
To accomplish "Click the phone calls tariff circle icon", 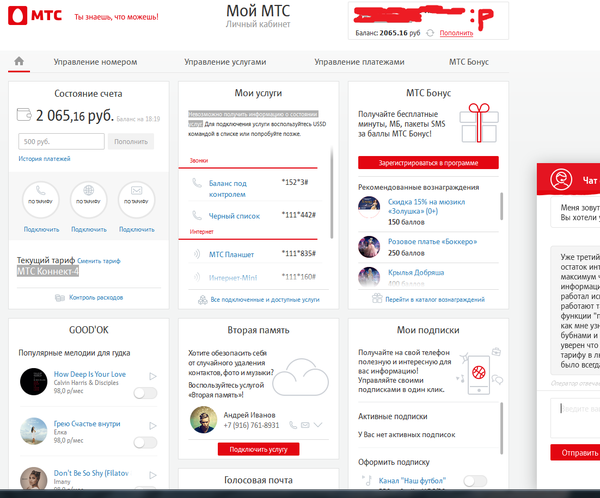I will click(x=41, y=201).
